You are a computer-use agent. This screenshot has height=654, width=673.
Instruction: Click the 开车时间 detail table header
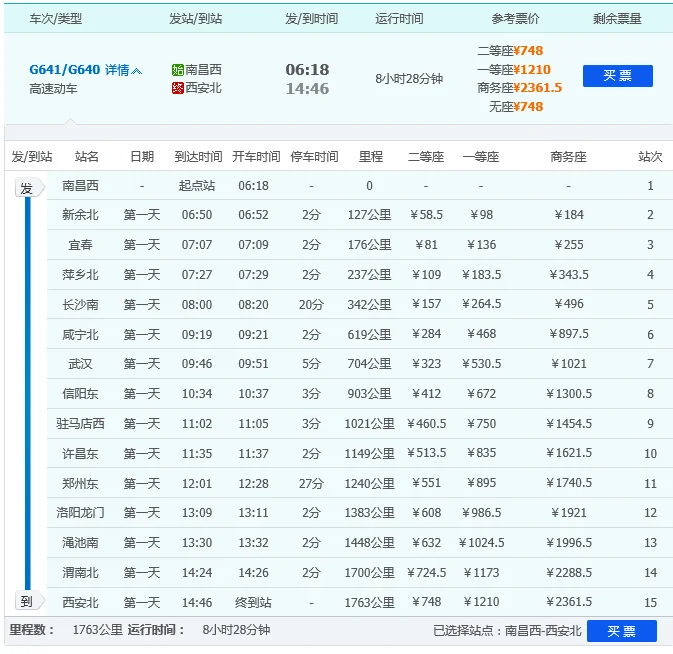[256, 157]
